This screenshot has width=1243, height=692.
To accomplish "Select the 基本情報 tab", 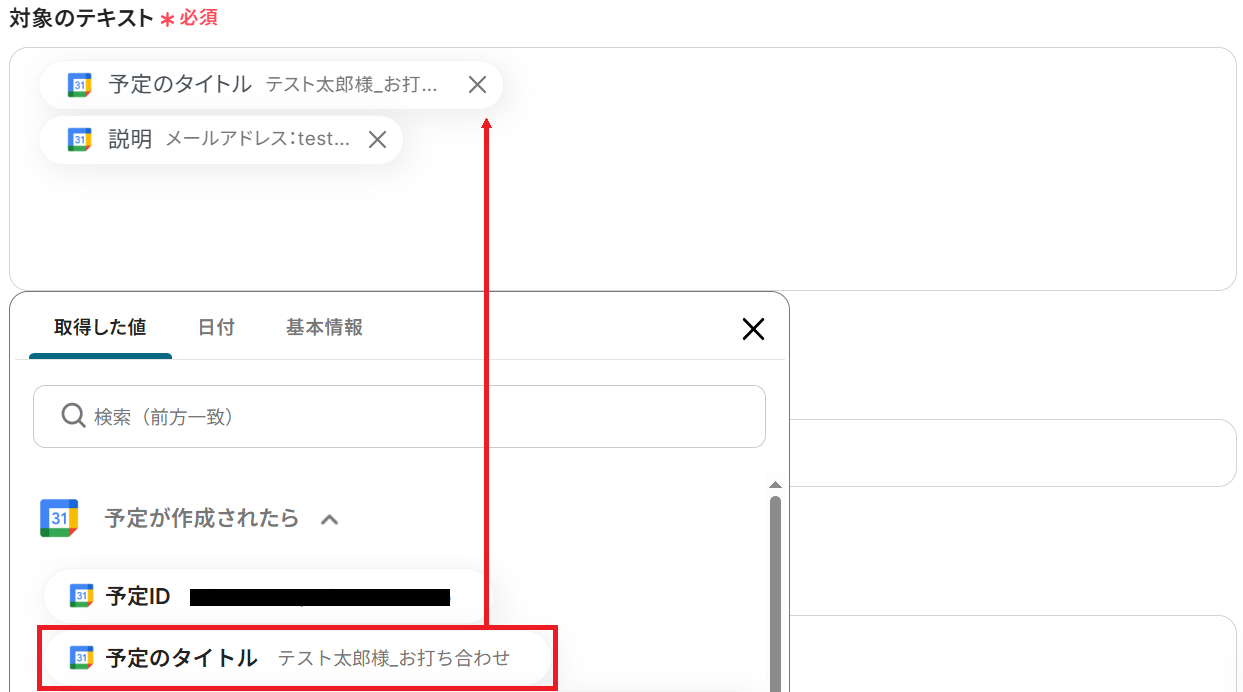I will coord(324,327).
